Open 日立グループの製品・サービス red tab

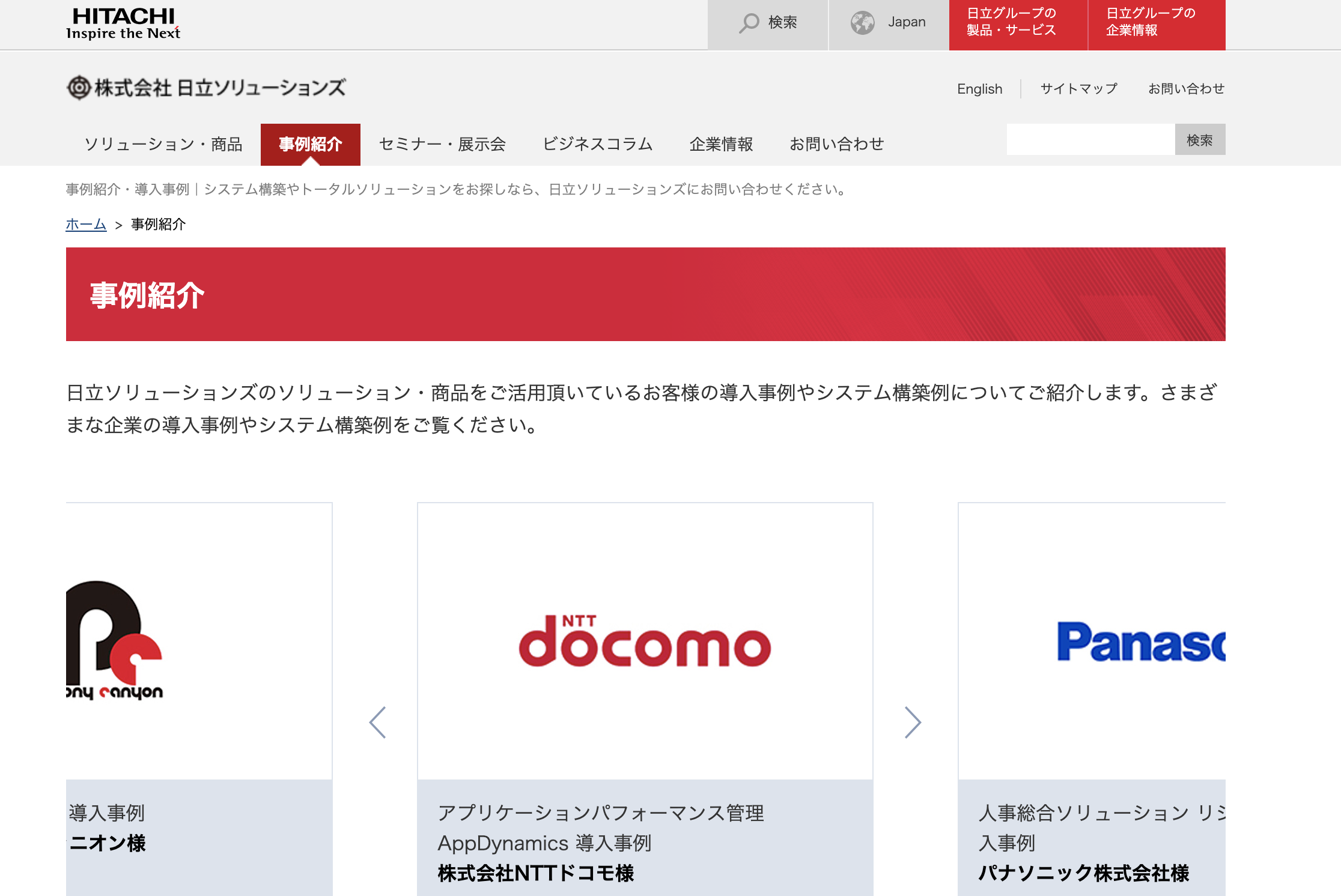coord(1018,25)
